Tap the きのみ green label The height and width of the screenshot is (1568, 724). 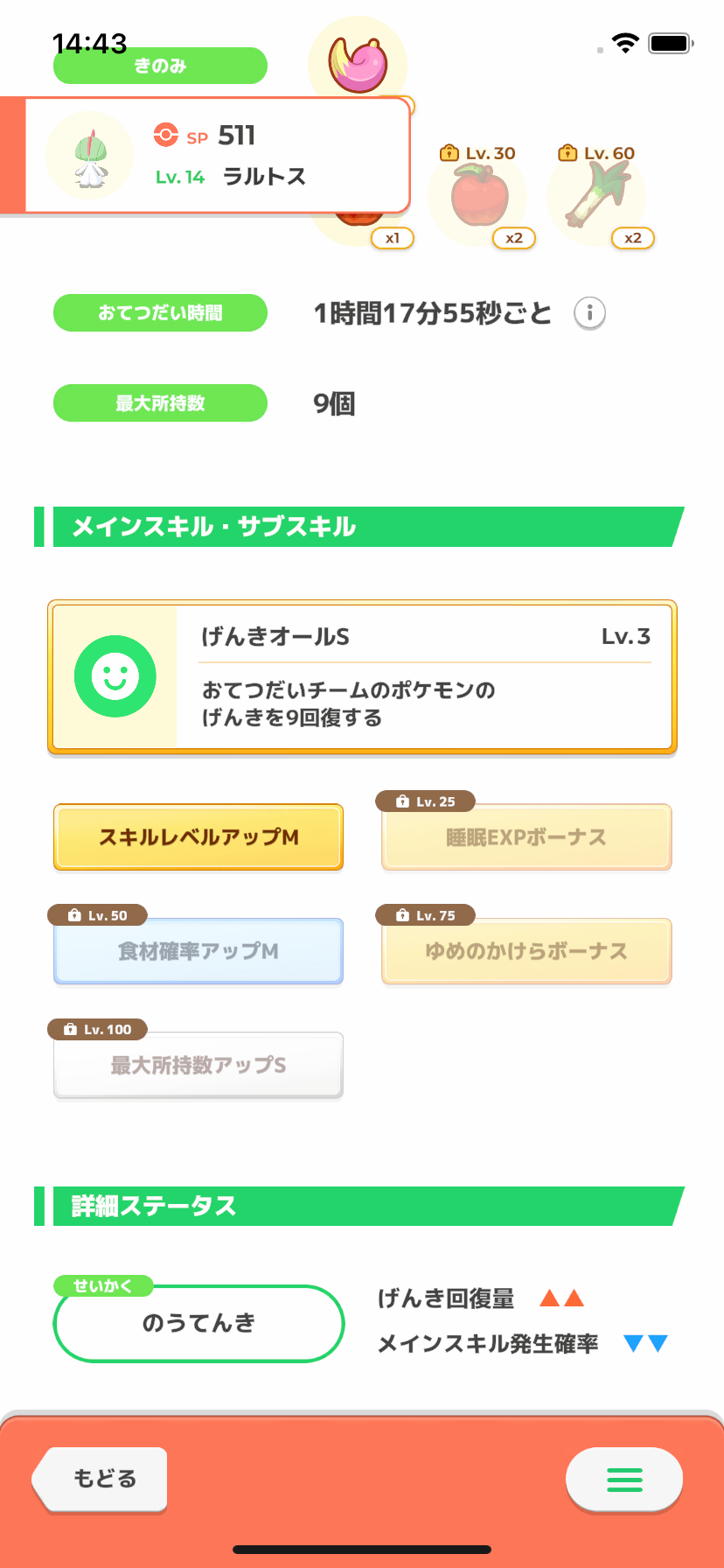(x=160, y=66)
